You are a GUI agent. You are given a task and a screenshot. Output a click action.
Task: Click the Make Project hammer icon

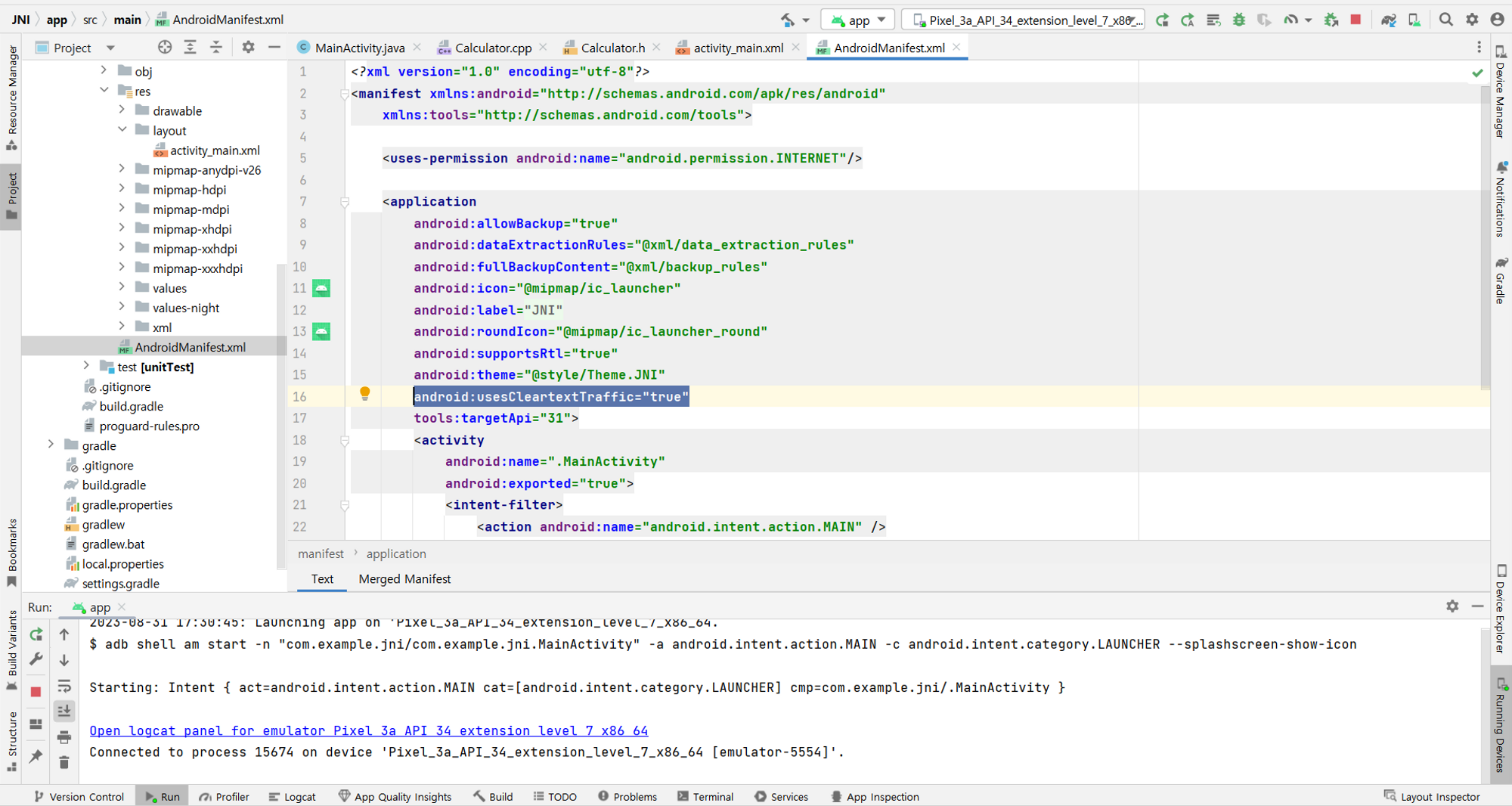coord(788,20)
